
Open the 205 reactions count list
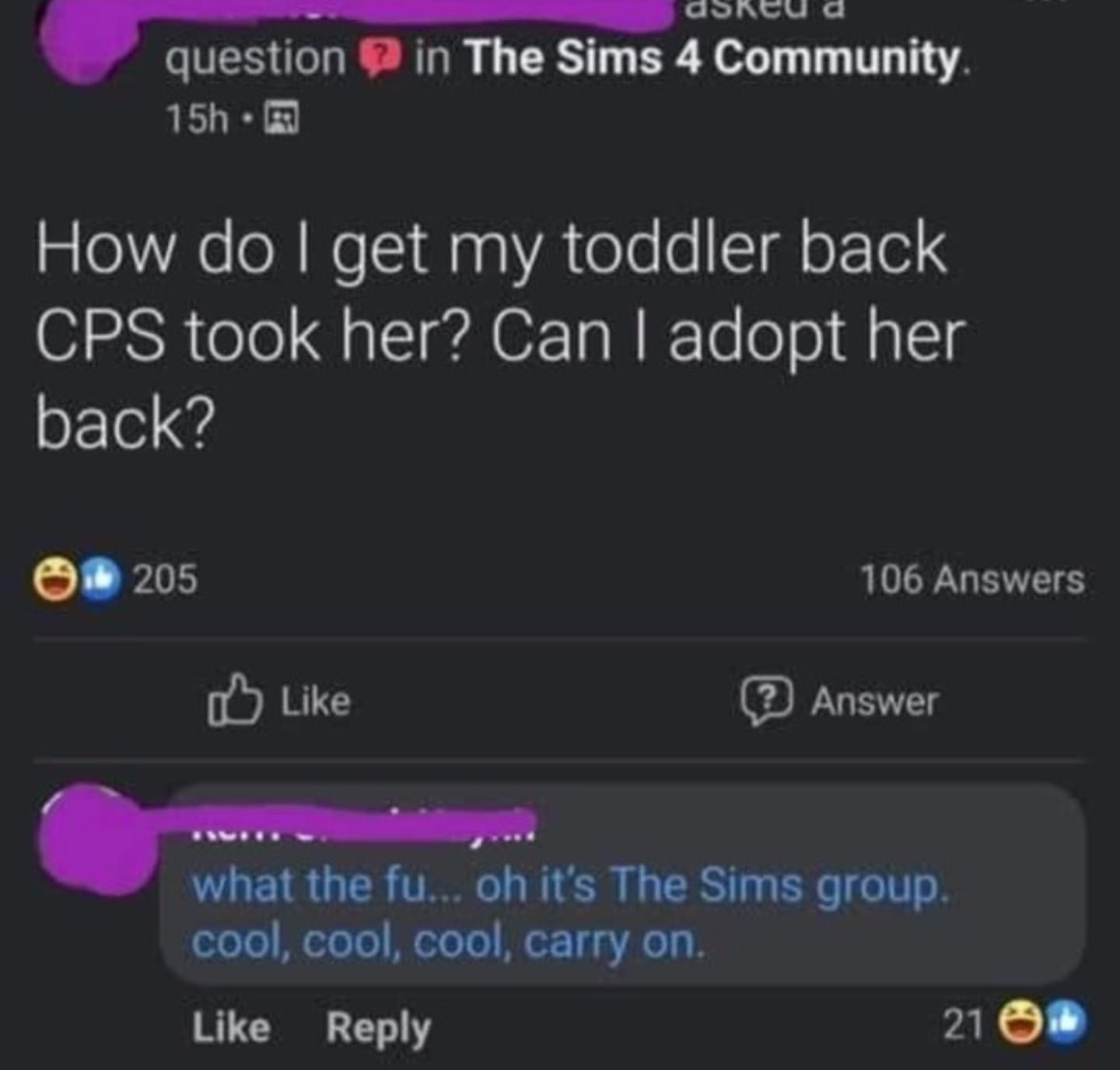(165, 579)
